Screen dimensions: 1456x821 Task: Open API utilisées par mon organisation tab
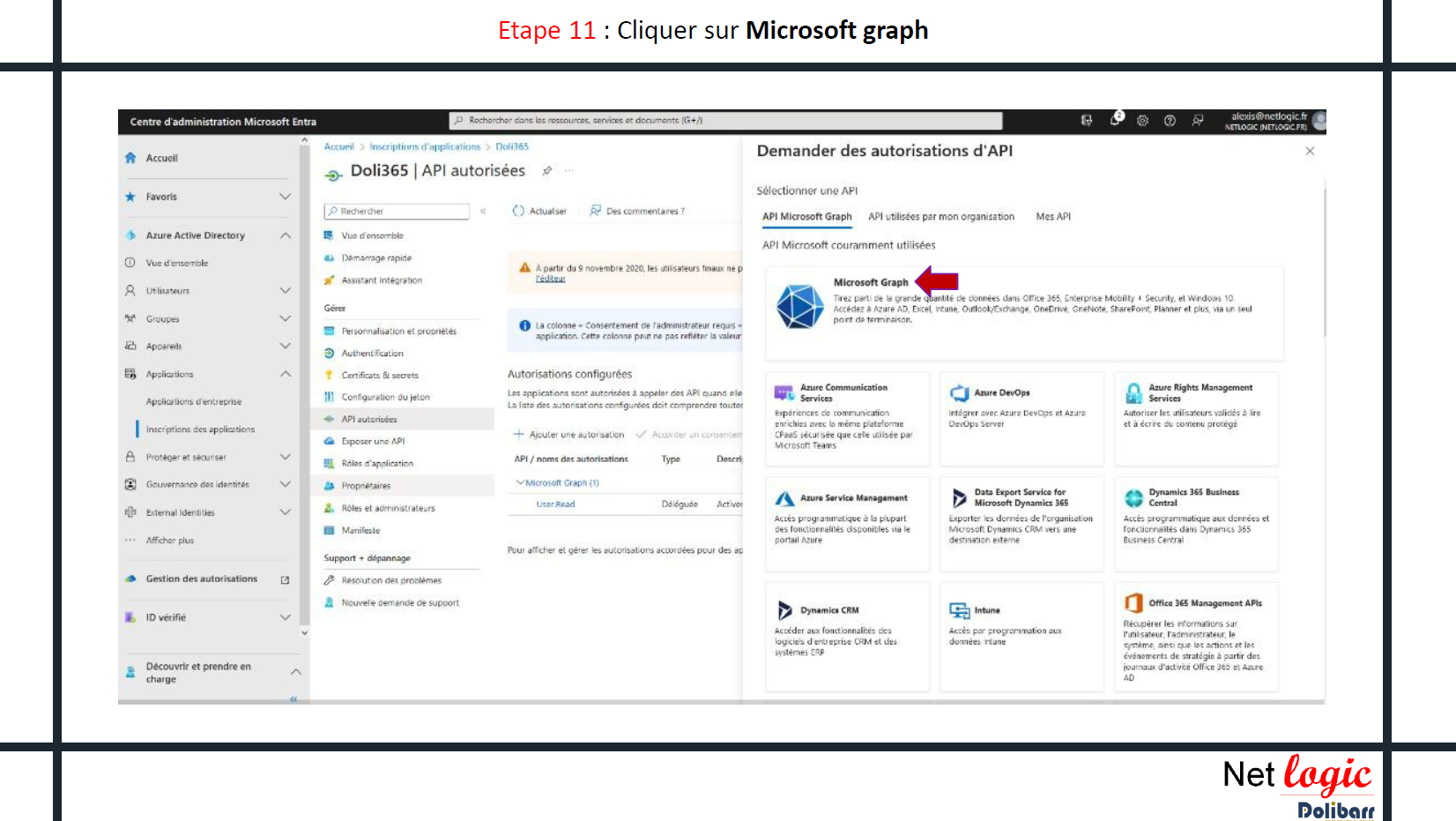point(940,217)
